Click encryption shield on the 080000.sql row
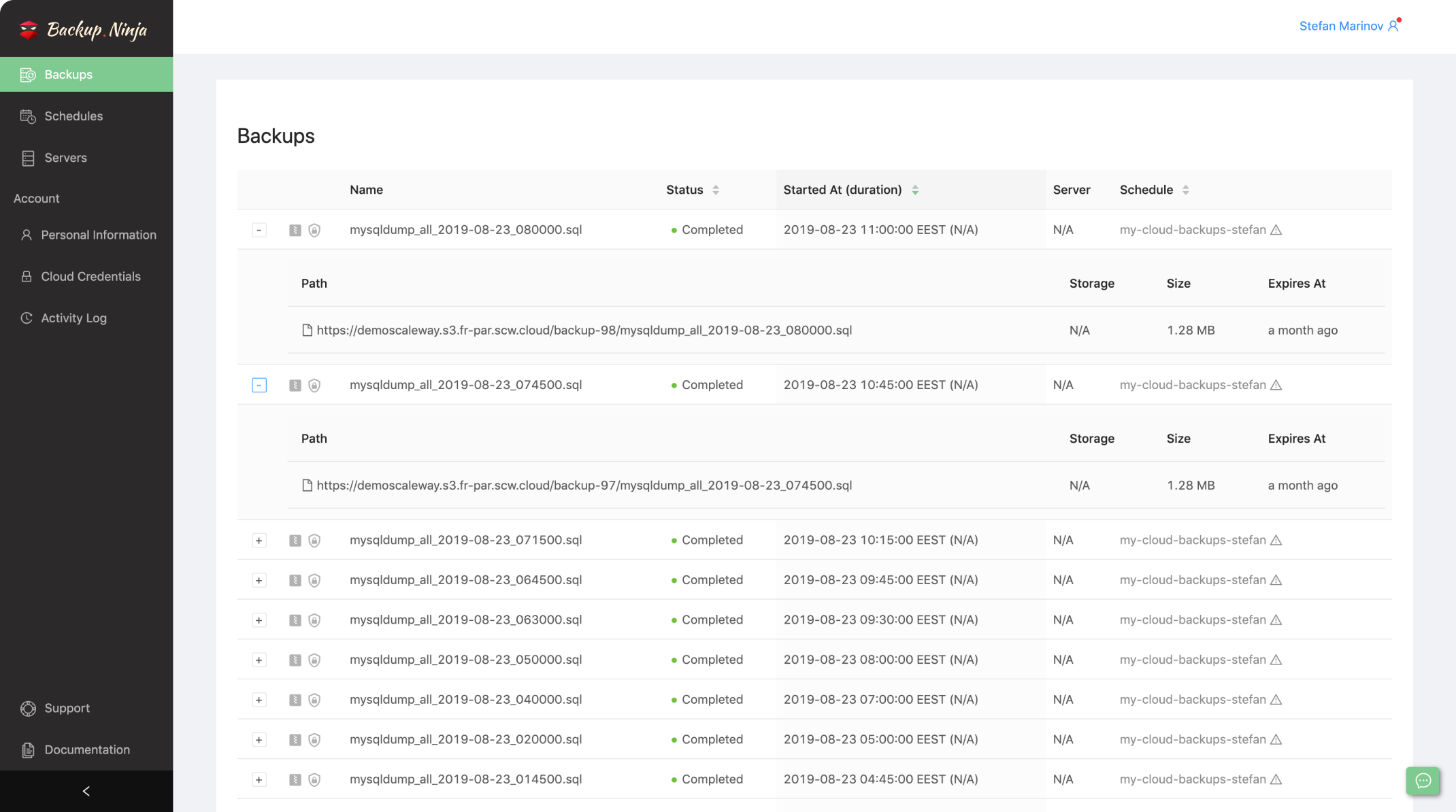The image size is (1456, 812). click(x=314, y=230)
